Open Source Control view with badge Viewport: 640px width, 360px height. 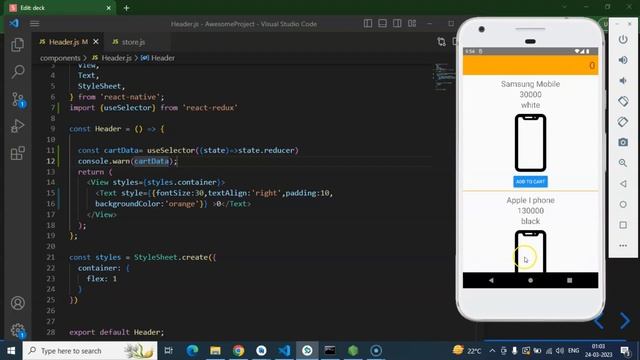pos(18,99)
